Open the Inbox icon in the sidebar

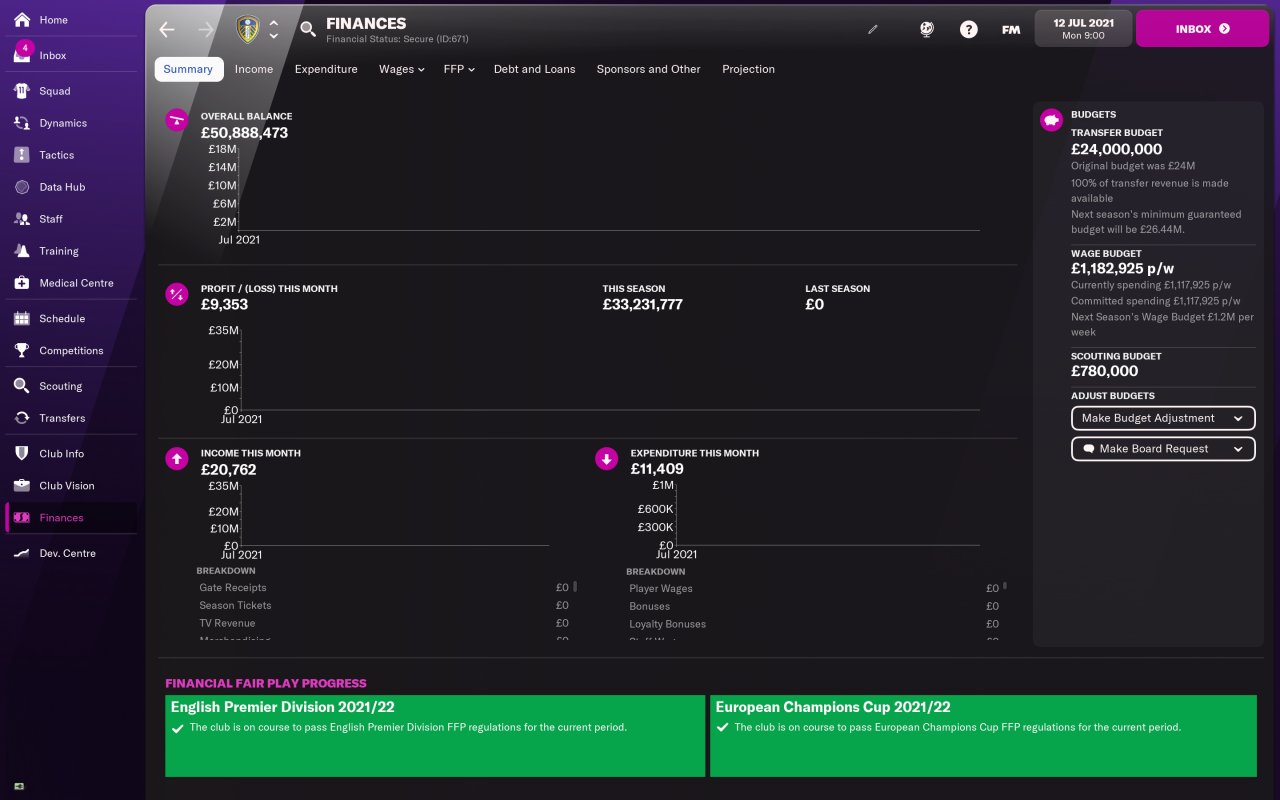click(22, 55)
